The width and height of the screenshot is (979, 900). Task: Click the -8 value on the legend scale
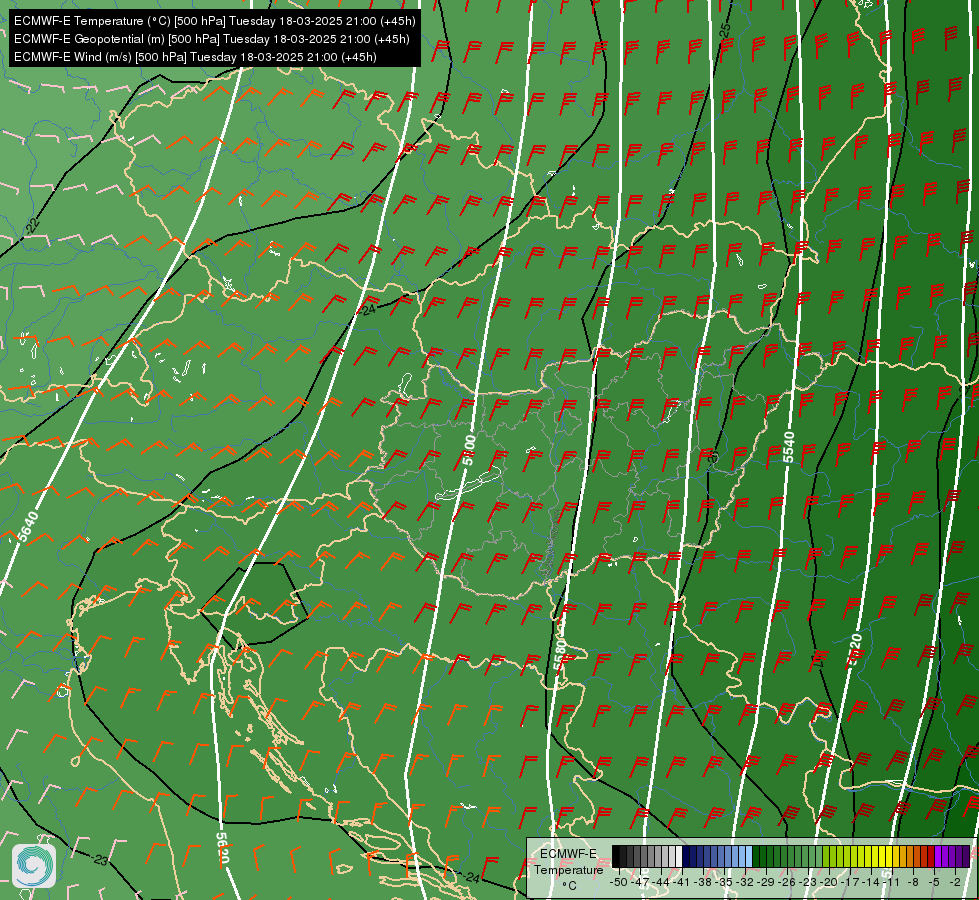click(x=913, y=883)
